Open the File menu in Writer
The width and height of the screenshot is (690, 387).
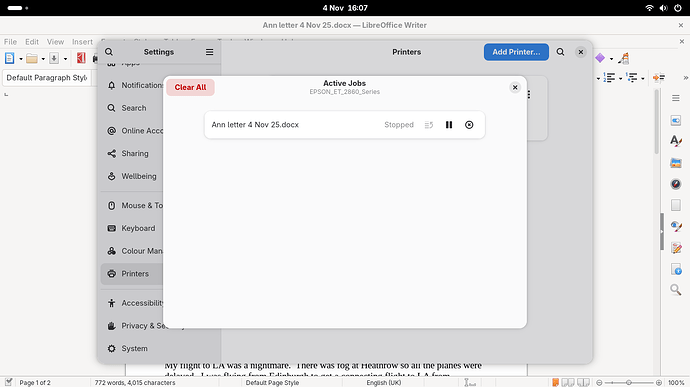click(x=10, y=42)
